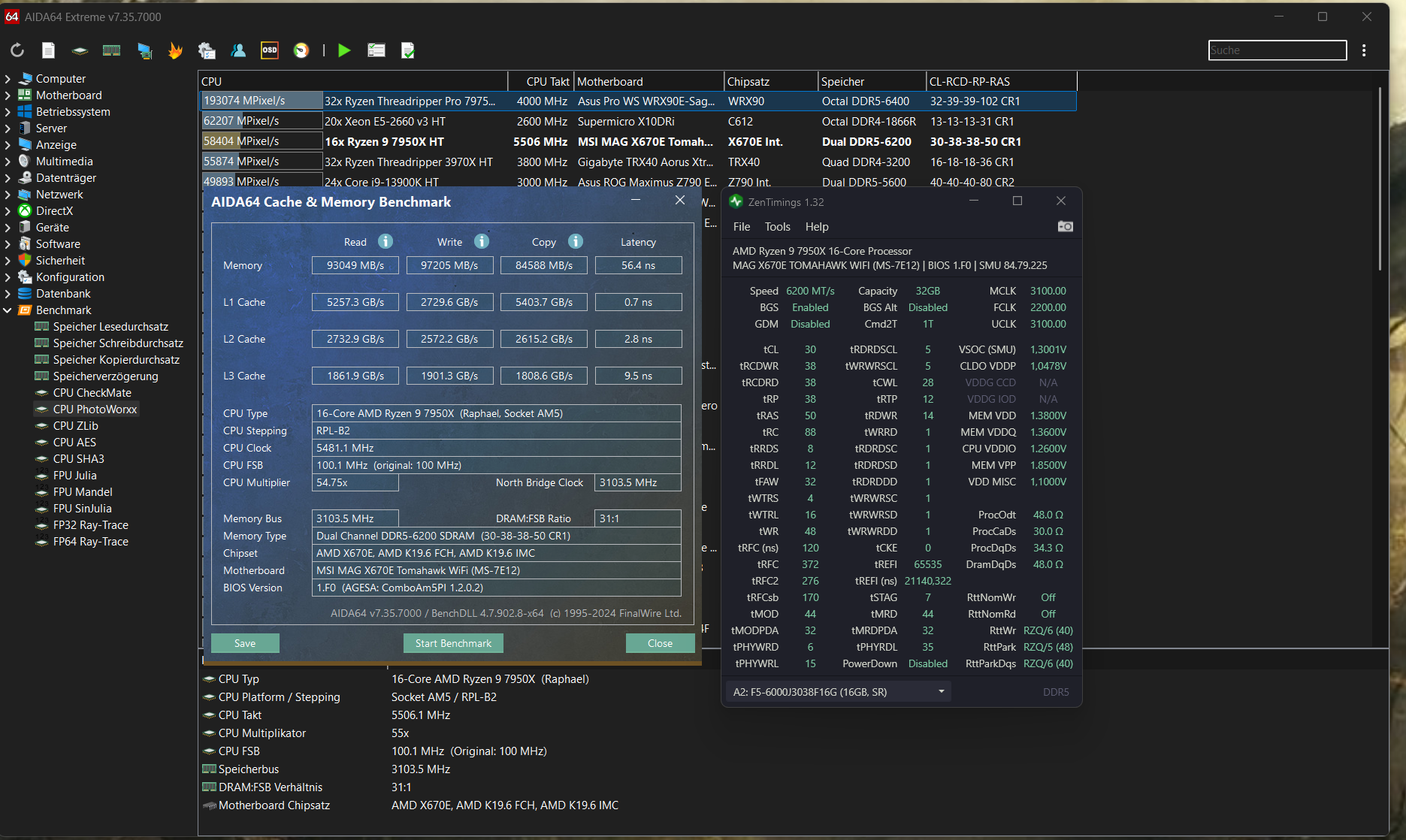
Task: Click the Memory Read value 93049 MB/s
Action: [355, 265]
